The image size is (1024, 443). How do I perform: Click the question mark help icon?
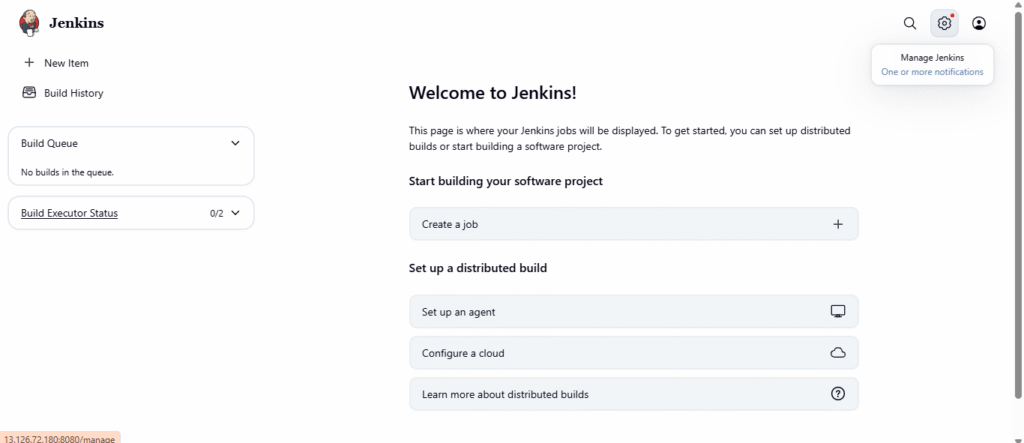(838, 394)
